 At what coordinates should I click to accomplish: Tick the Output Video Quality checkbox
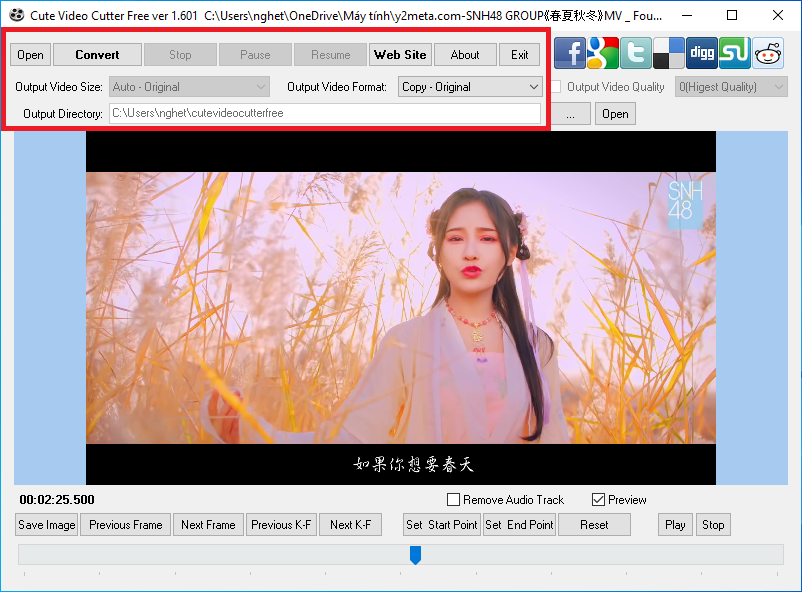click(556, 87)
